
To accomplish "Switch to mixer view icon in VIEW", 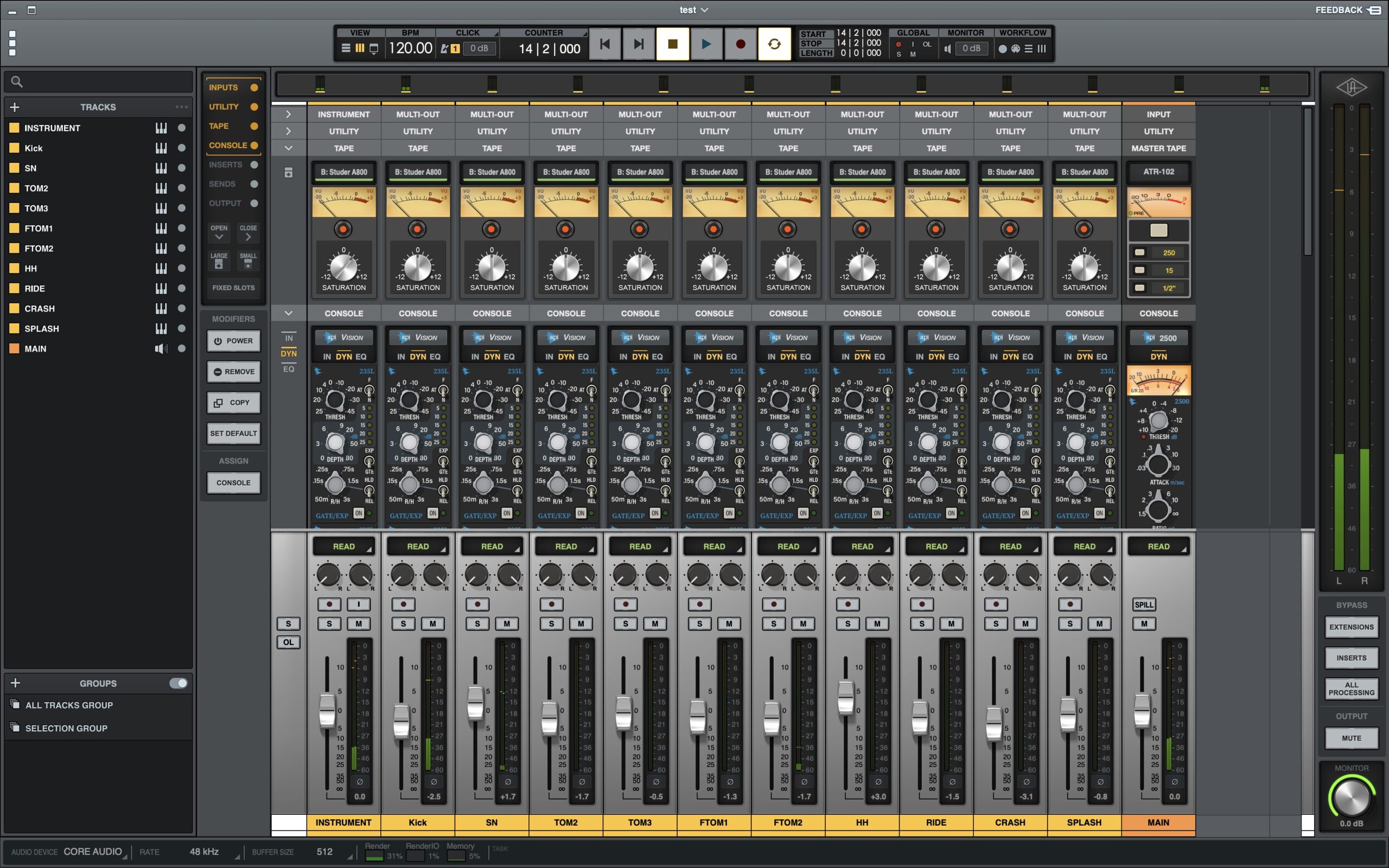I will point(360,49).
